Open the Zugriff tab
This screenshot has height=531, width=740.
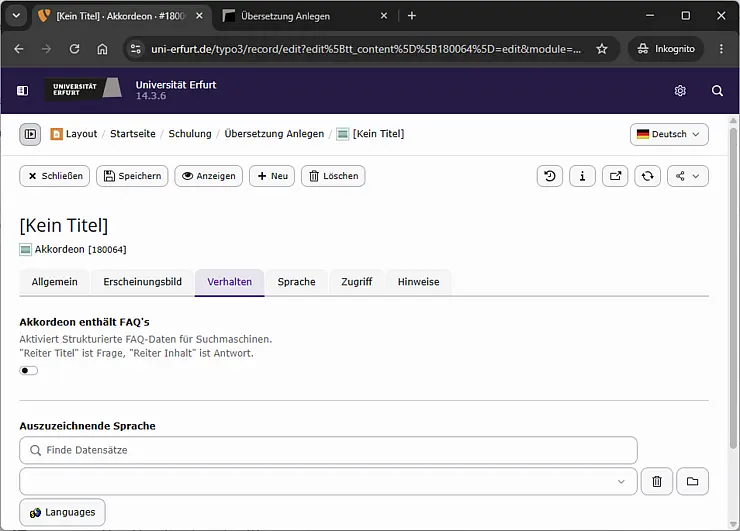357,282
